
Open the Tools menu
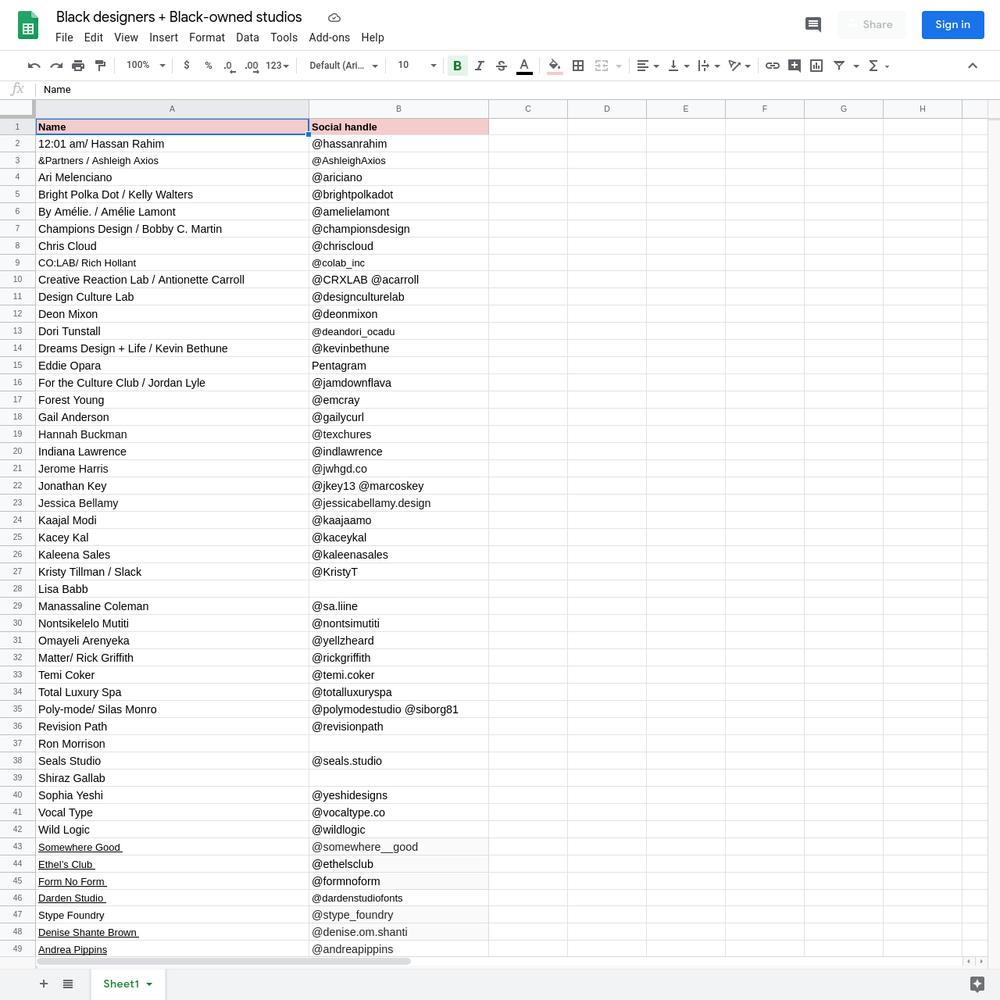(x=284, y=38)
